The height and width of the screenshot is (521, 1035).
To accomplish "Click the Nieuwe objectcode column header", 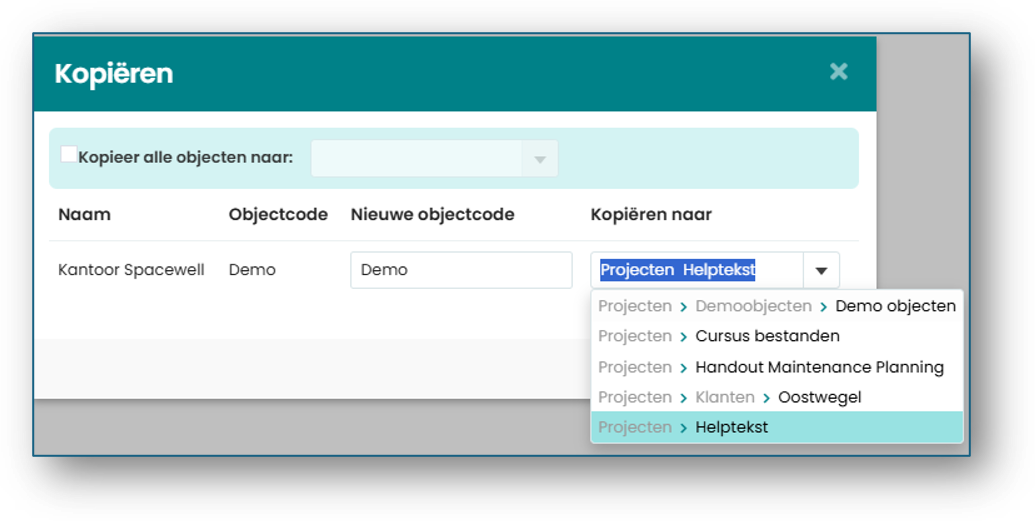I will point(432,215).
